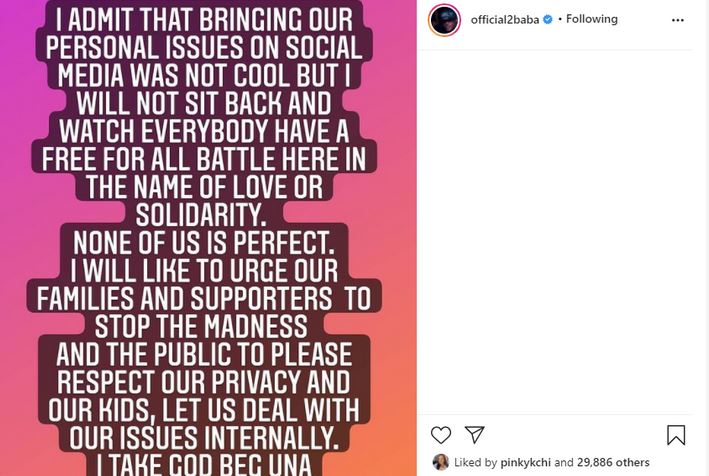
Task: Go to the official2baba username link
Action: click(505, 19)
